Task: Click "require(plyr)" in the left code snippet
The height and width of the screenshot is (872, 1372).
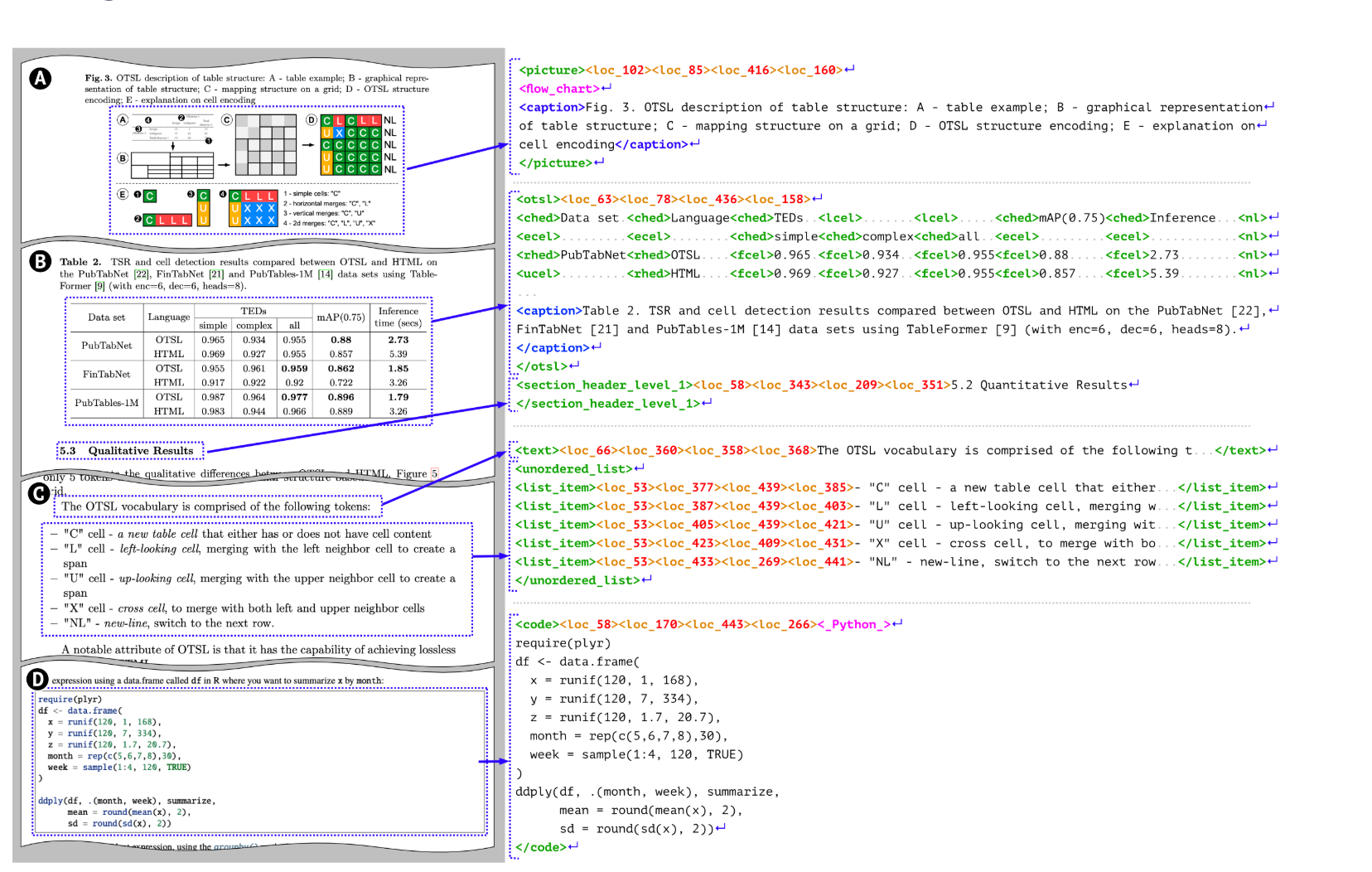Action: (70, 700)
